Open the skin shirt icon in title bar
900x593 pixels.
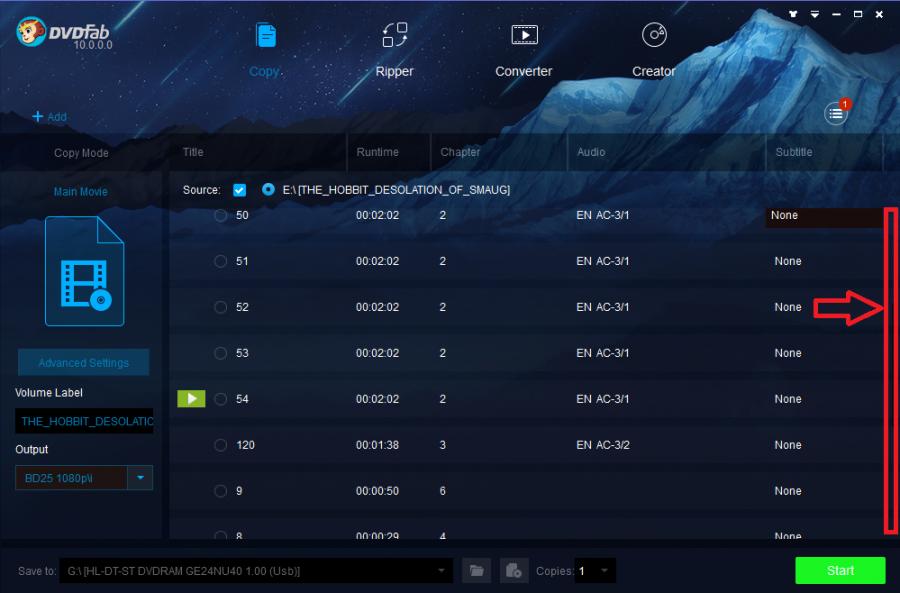[x=793, y=14]
